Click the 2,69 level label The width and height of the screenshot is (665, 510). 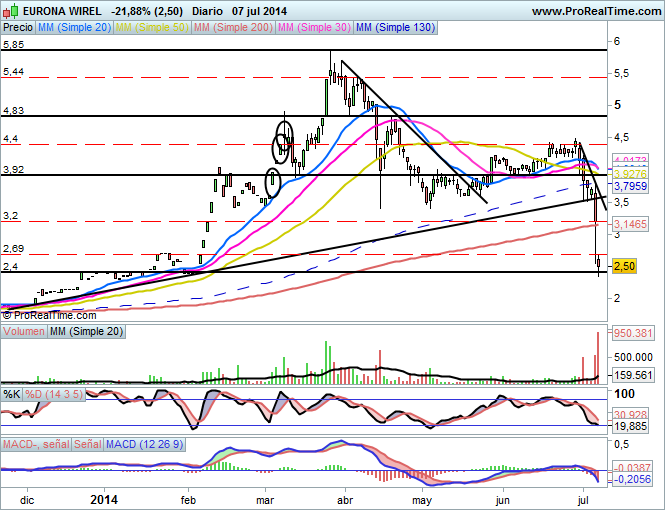click(14, 248)
